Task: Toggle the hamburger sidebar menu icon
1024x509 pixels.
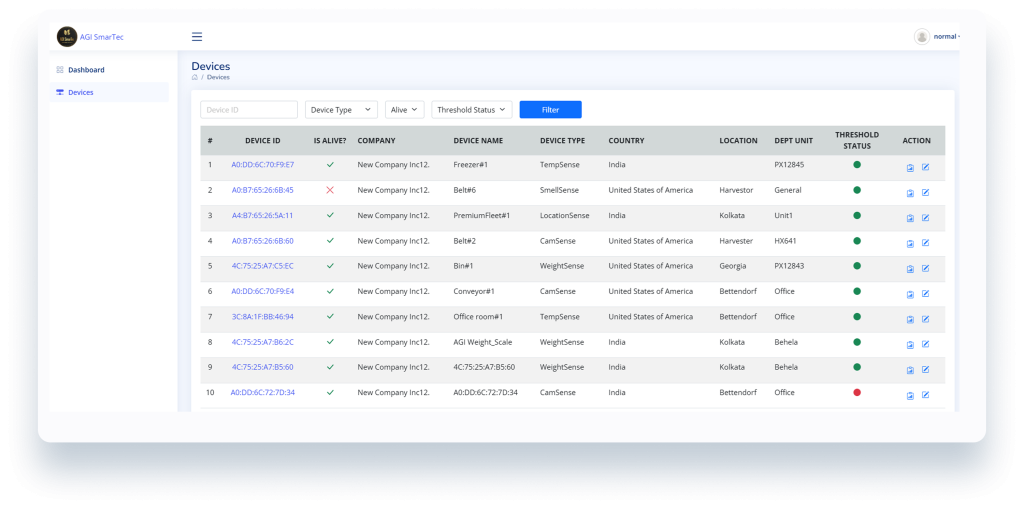Action: pyautogui.click(x=197, y=37)
